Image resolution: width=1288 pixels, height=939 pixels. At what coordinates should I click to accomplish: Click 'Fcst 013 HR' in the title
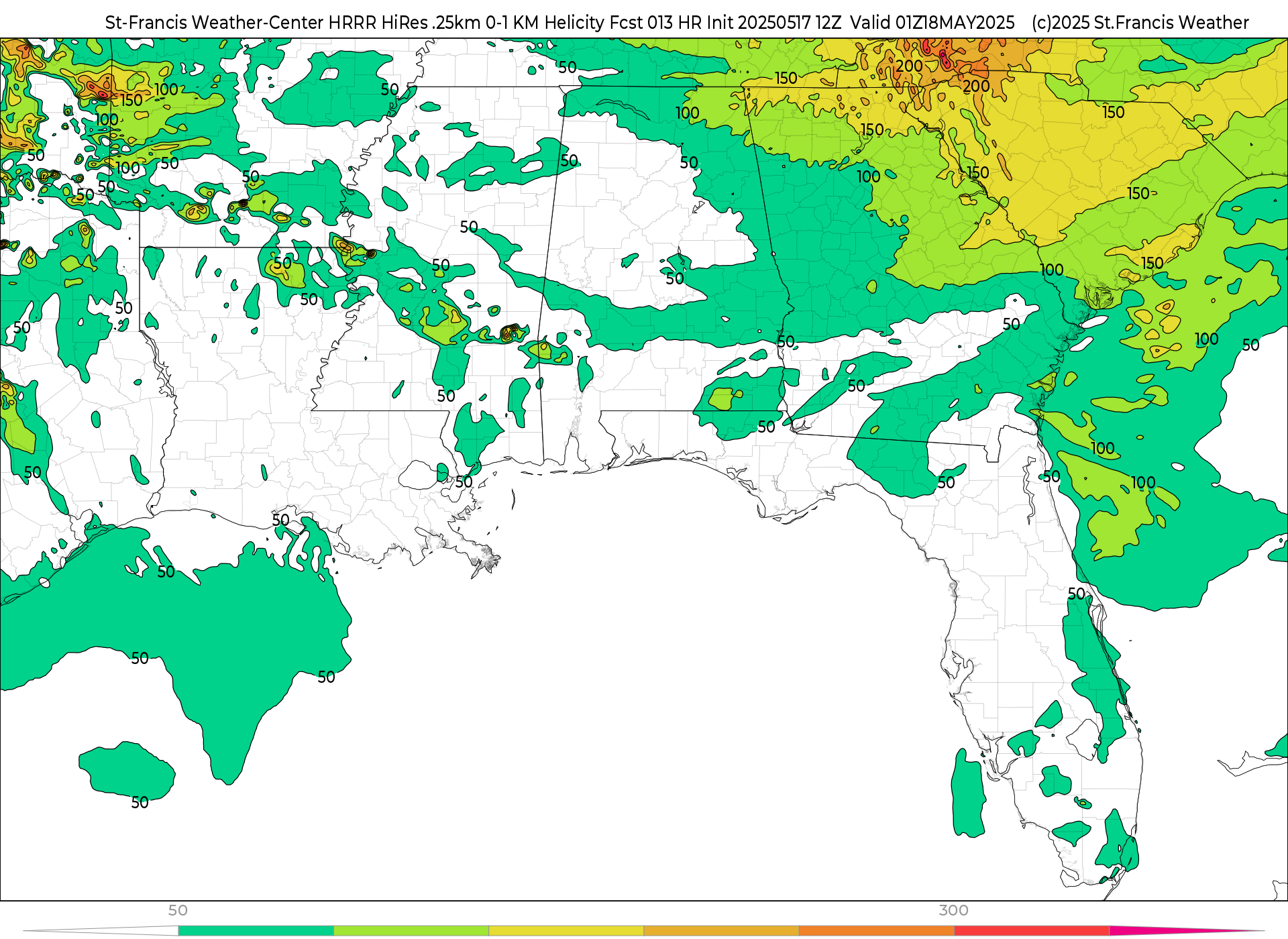point(655,23)
